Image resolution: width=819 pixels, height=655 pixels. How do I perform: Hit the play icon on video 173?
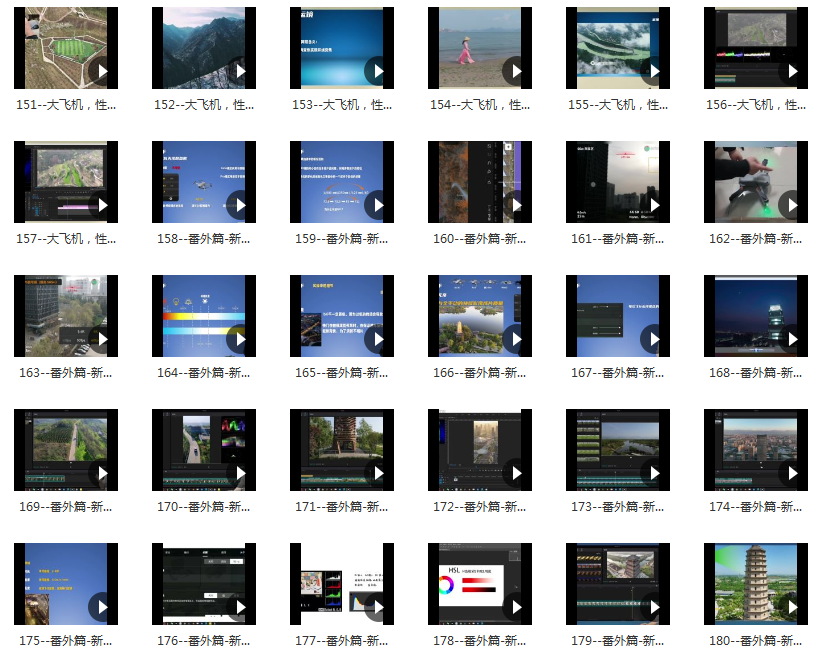click(654, 473)
